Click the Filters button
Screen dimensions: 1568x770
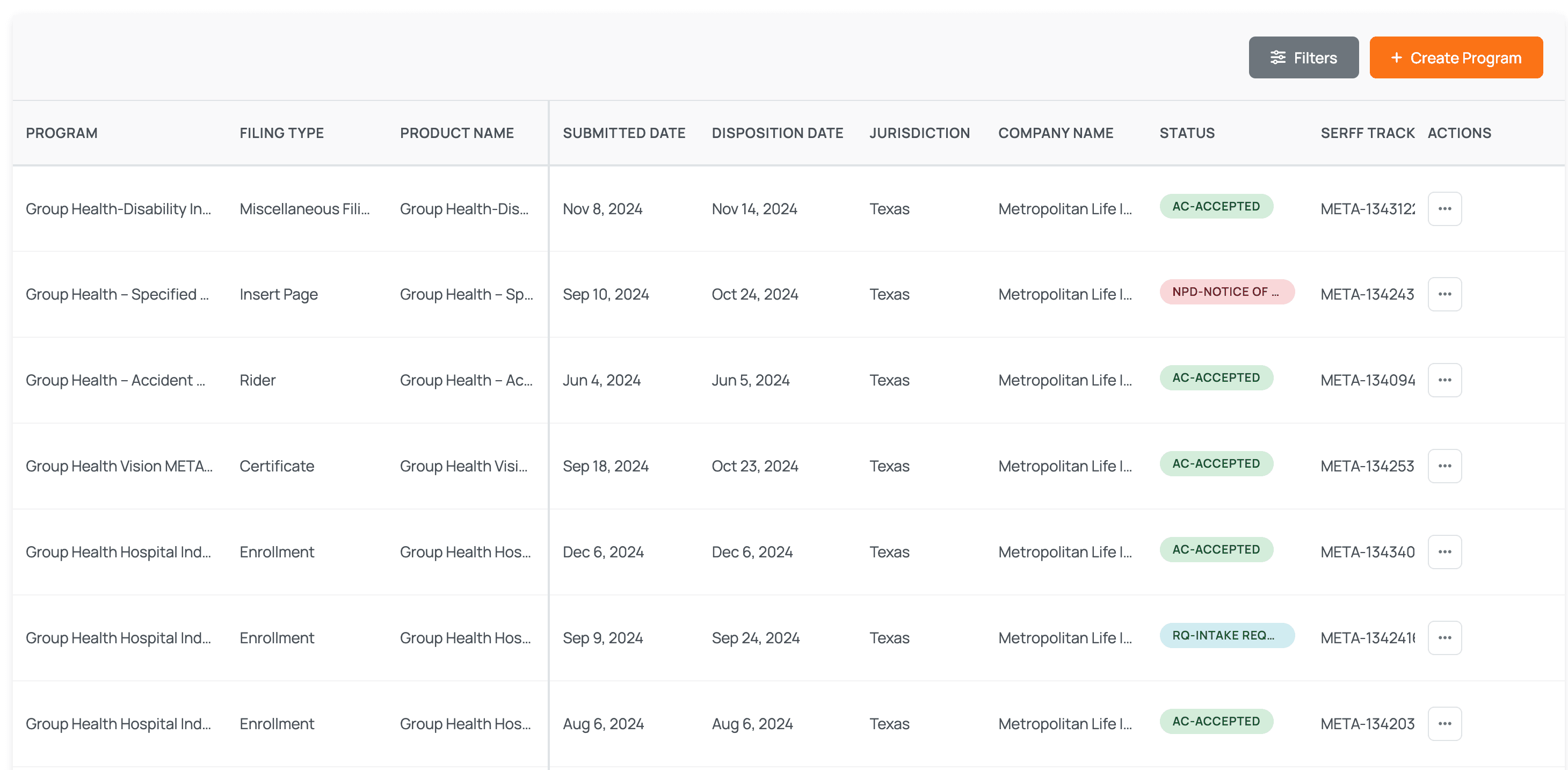click(1303, 58)
